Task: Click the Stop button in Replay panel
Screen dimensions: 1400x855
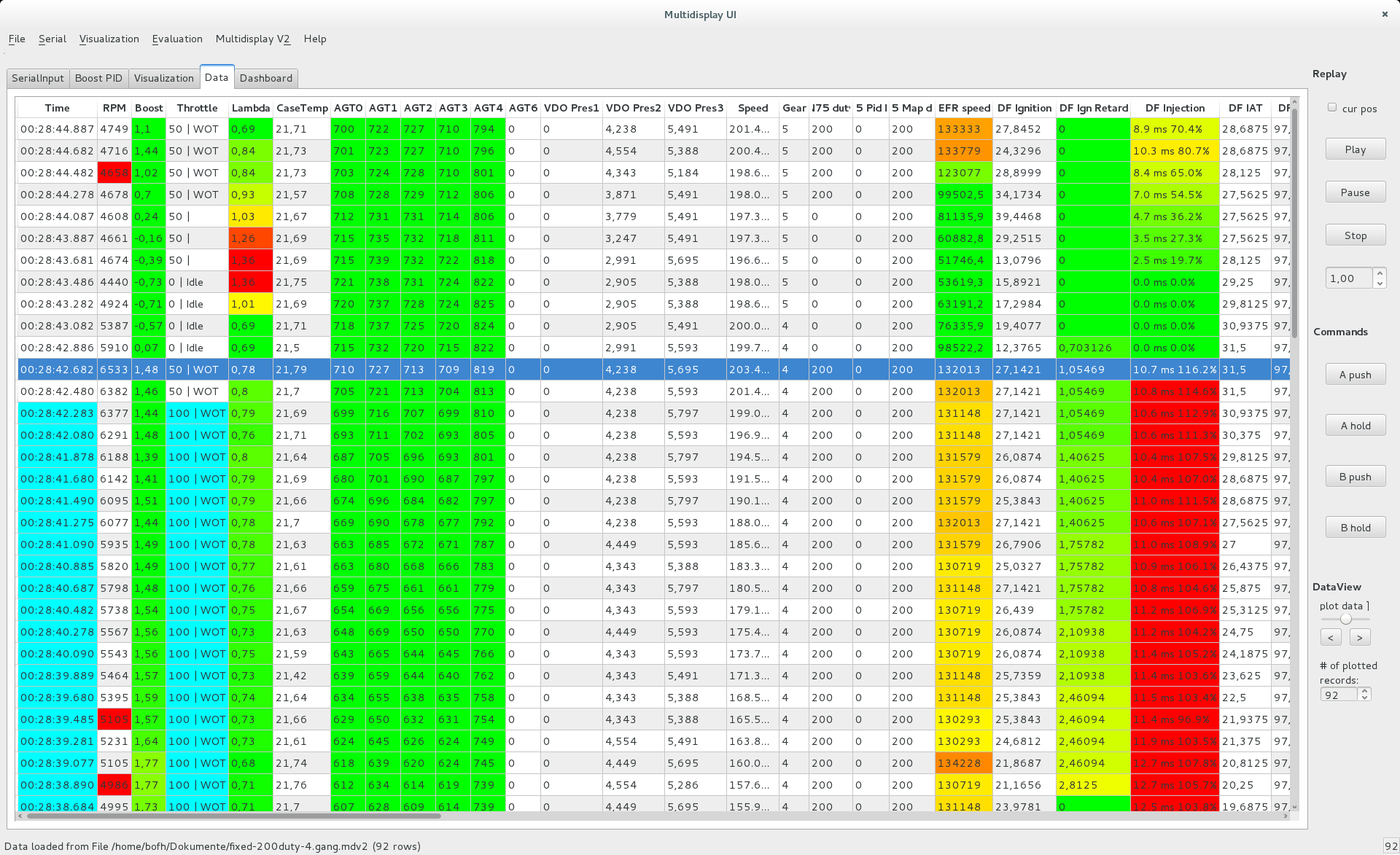Action: [x=1353, y=237]
